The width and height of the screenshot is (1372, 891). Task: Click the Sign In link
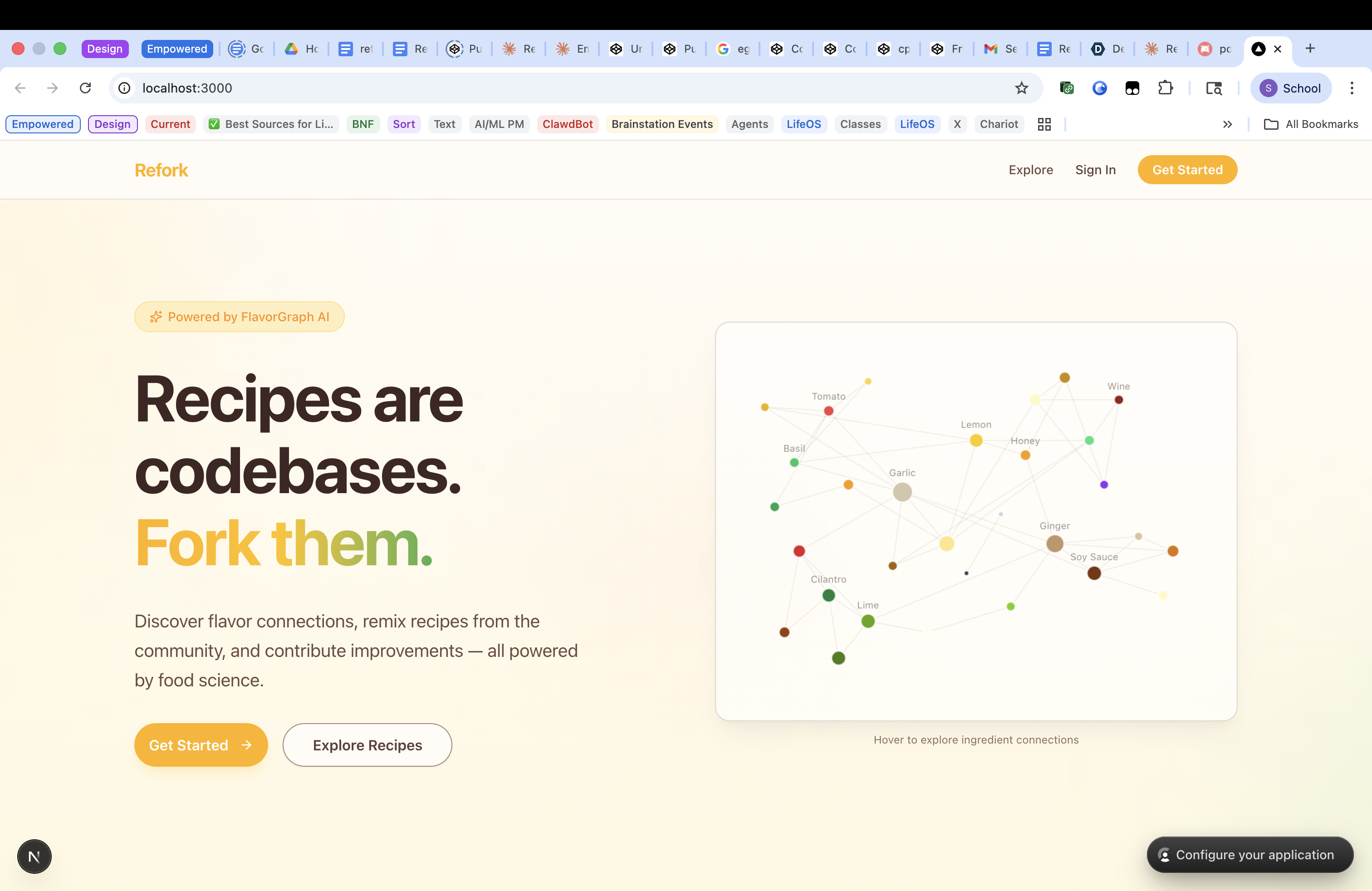pos(1095,169)
